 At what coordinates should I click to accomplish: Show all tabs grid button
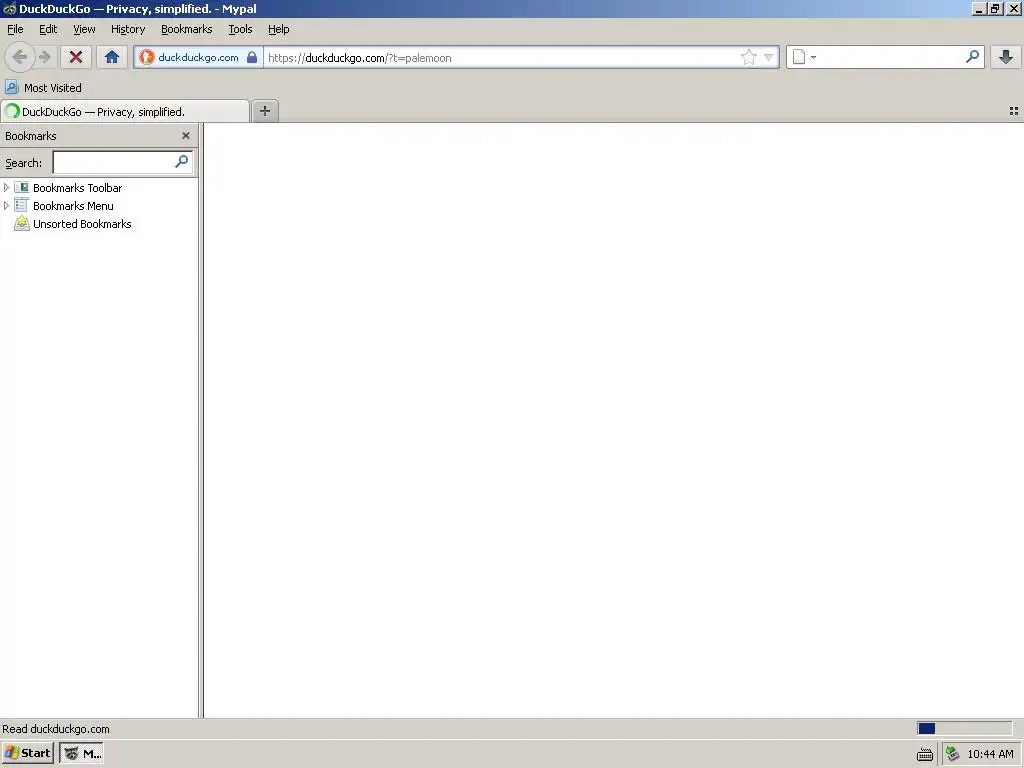coord(1014,111)
